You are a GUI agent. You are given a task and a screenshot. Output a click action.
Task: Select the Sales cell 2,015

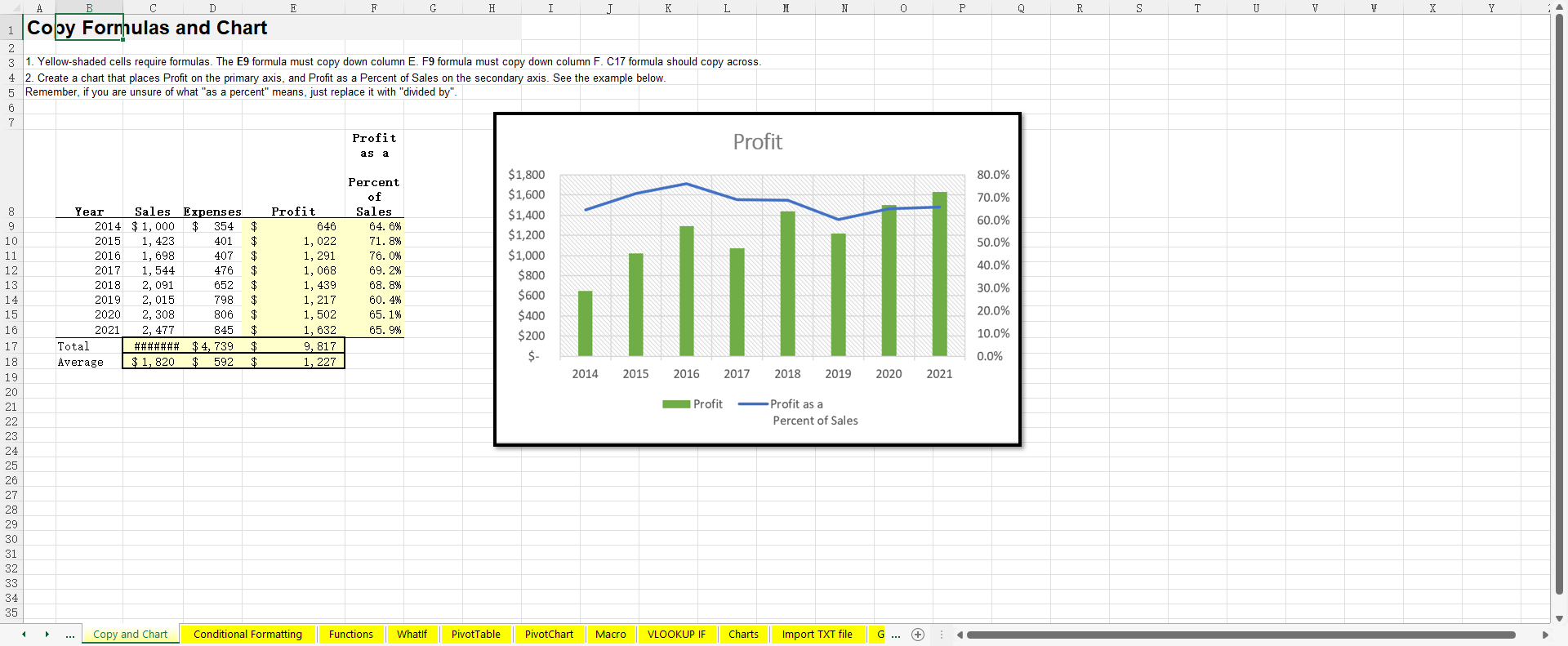(x=153, y=300)
